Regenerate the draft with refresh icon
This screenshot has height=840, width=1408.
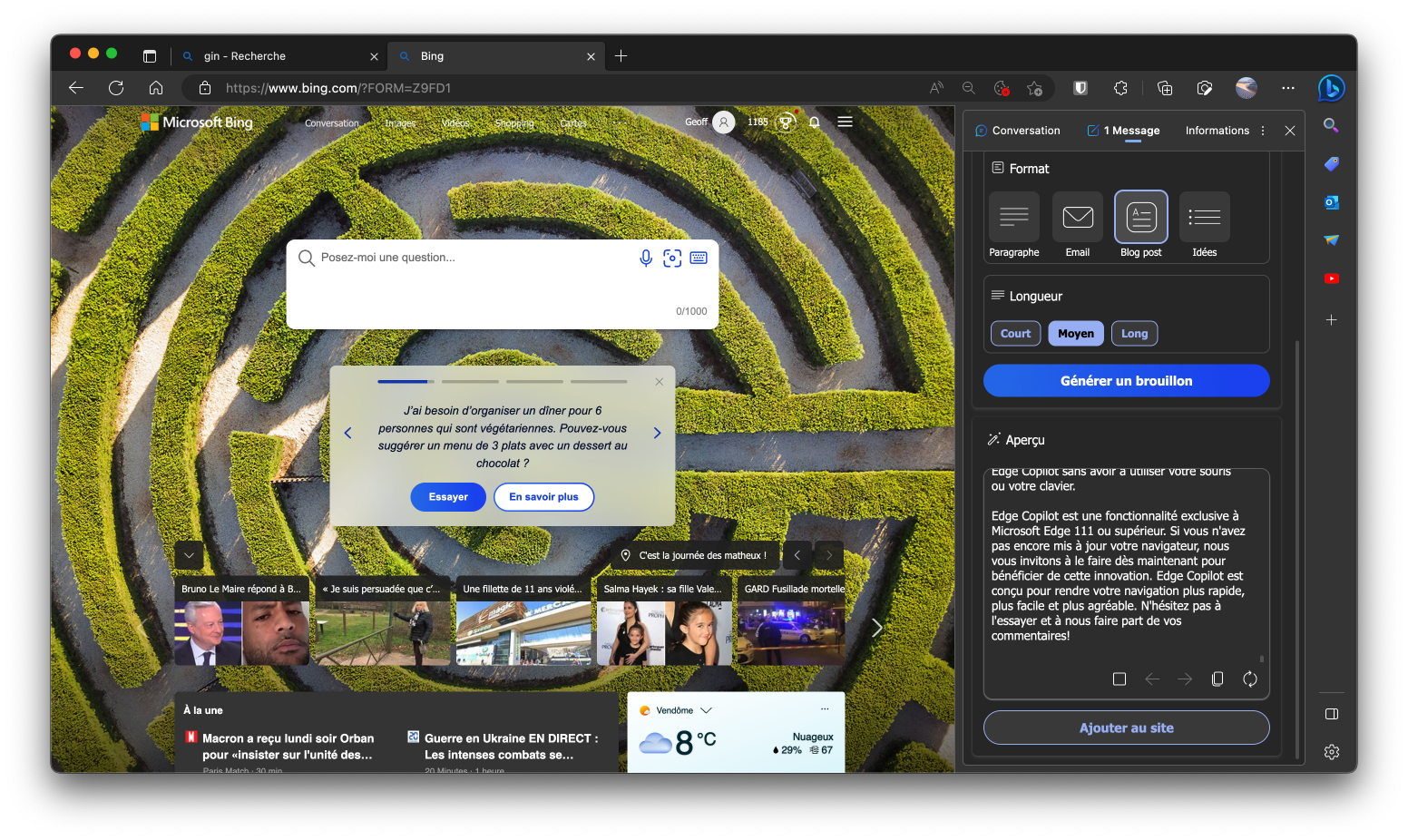coord(1249,679)
